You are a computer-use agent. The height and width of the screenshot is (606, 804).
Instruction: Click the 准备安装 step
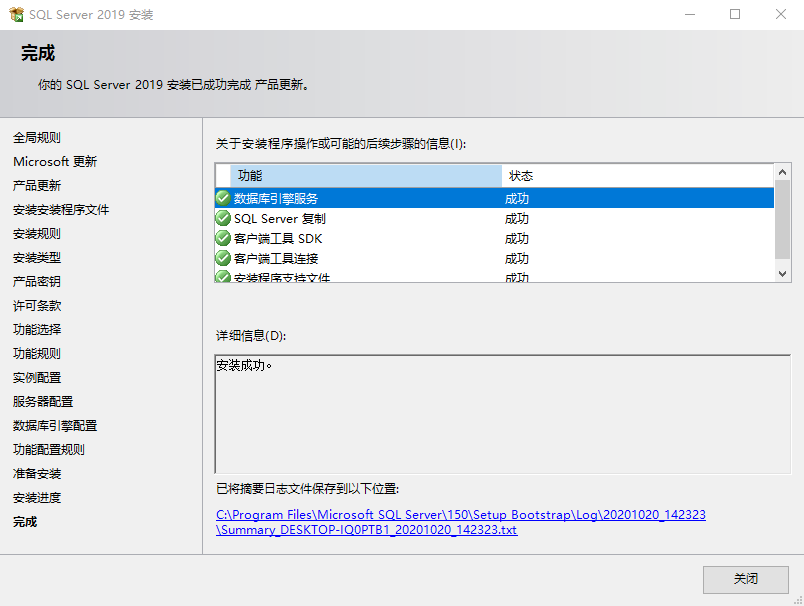(x=37, y=474)
